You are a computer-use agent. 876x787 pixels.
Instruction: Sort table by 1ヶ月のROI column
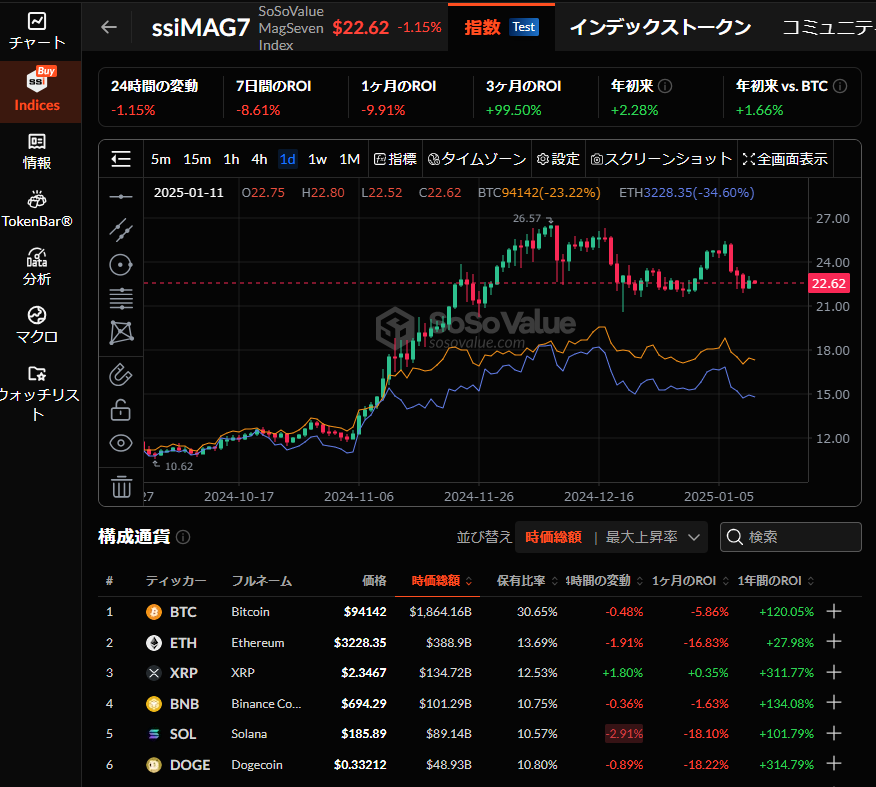(x=691, y=581)
